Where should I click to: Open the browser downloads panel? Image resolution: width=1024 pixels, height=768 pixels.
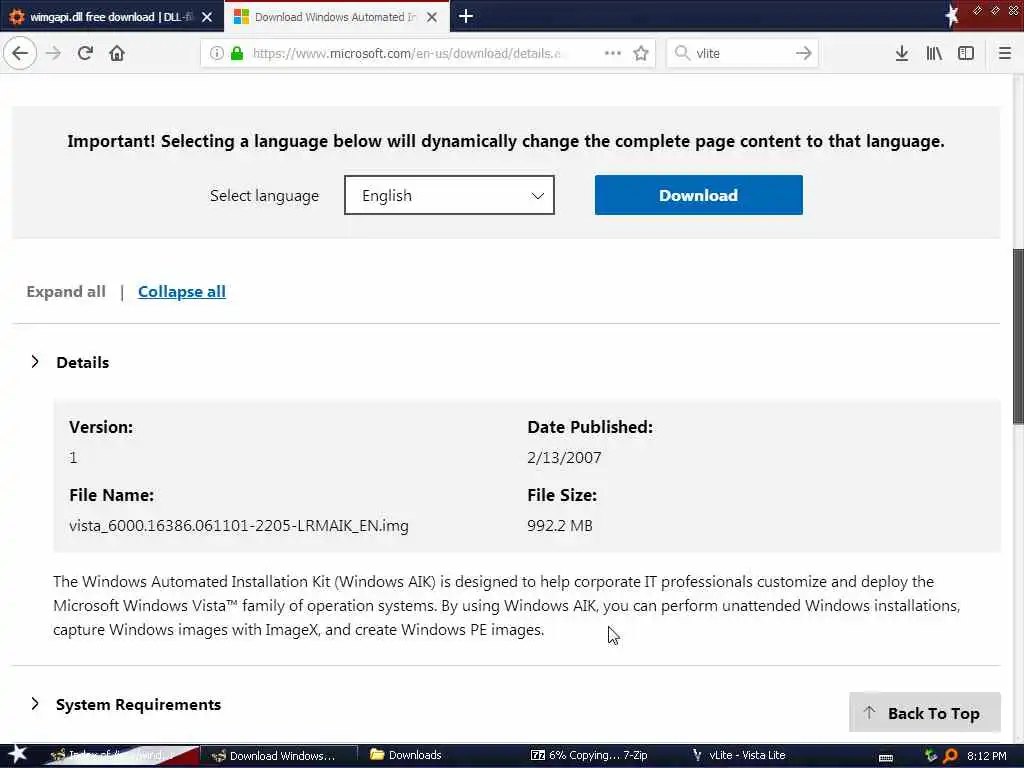point(902,53)
